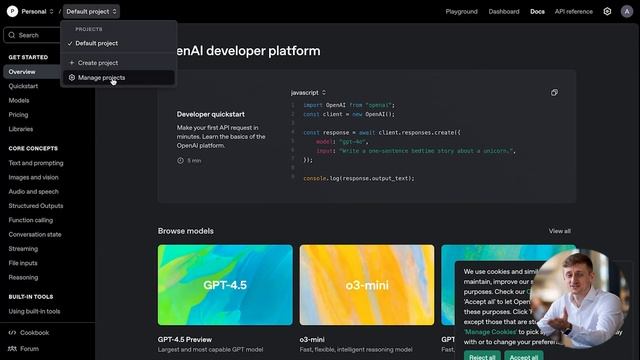Collapse the Default project dropdown
This screenshot has width=640, height=360.
[91, 11]
